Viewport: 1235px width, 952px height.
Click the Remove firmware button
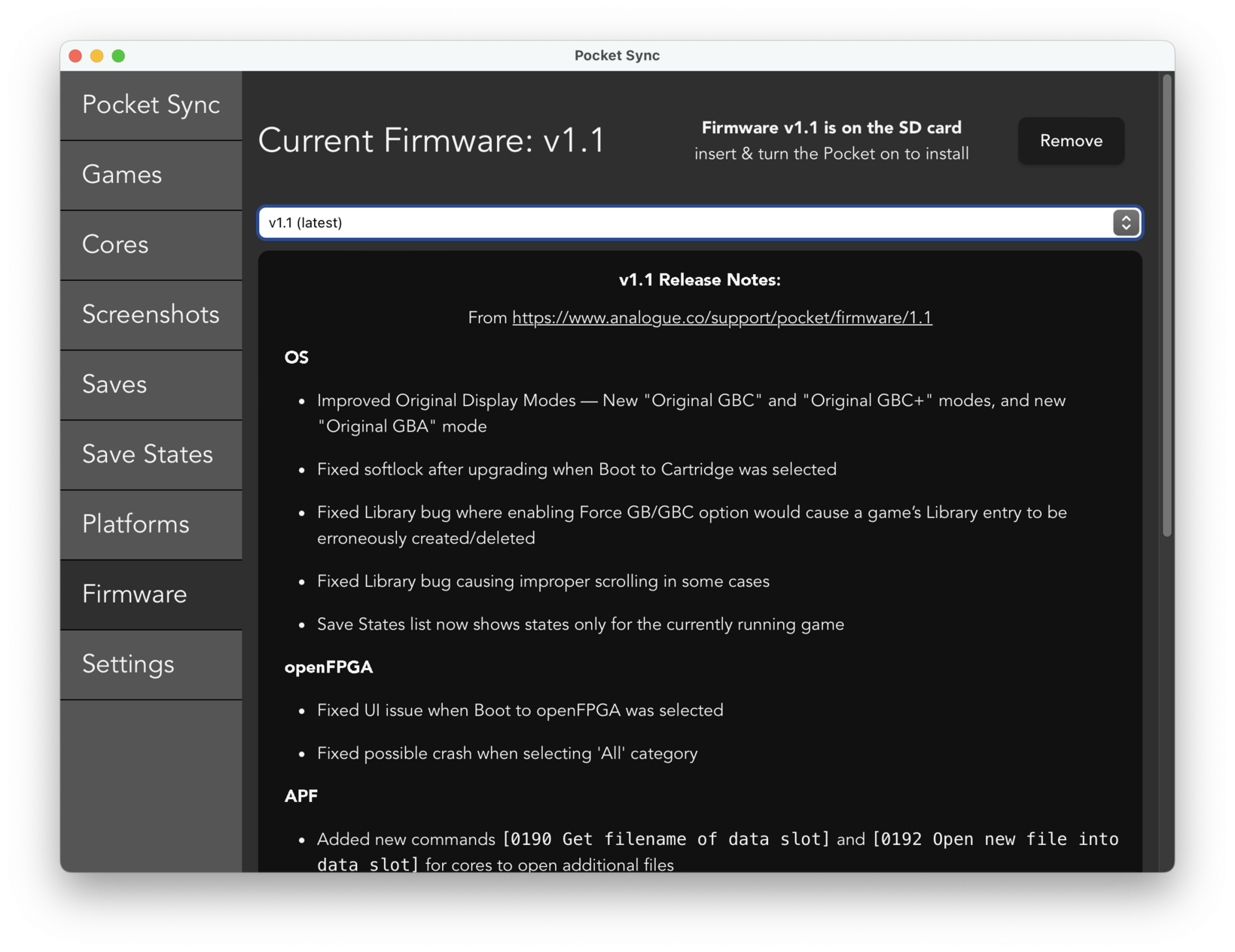click(1071, 141)
